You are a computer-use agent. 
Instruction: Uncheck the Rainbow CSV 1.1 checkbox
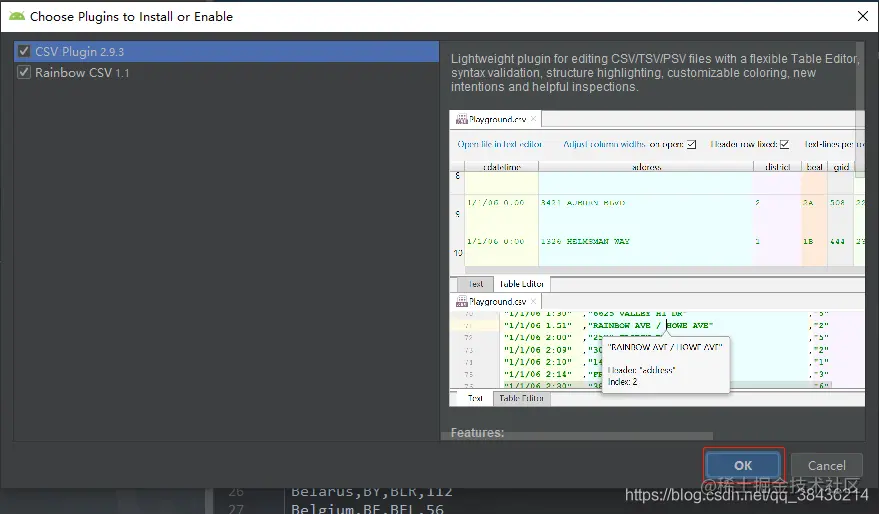pos(24,72)
